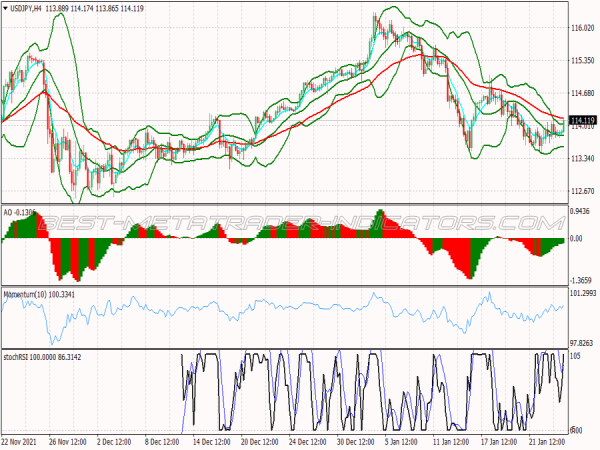Viewport: 600px width, 450px height.
Task: Click the USDJPY,H4 symbol label
Action: click(x=26, y=8)
